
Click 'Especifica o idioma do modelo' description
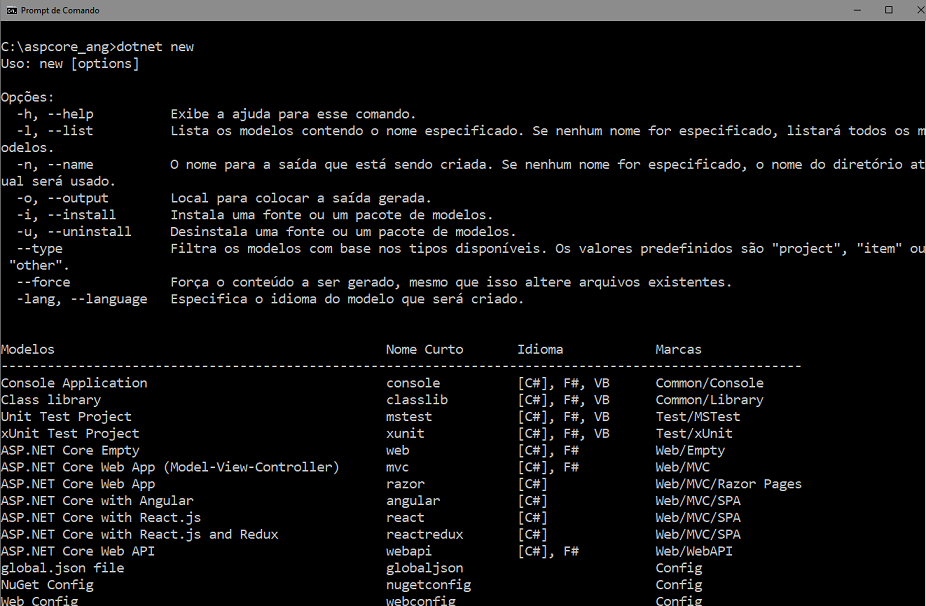[347, 299]
